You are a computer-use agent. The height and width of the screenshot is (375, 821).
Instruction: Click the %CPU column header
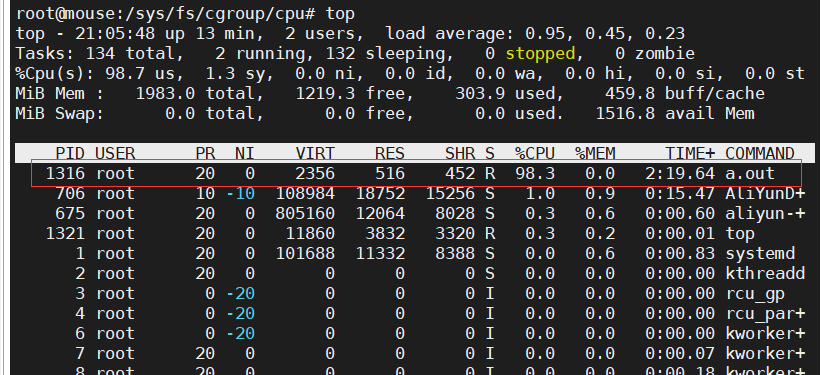[x=535, y=153]
